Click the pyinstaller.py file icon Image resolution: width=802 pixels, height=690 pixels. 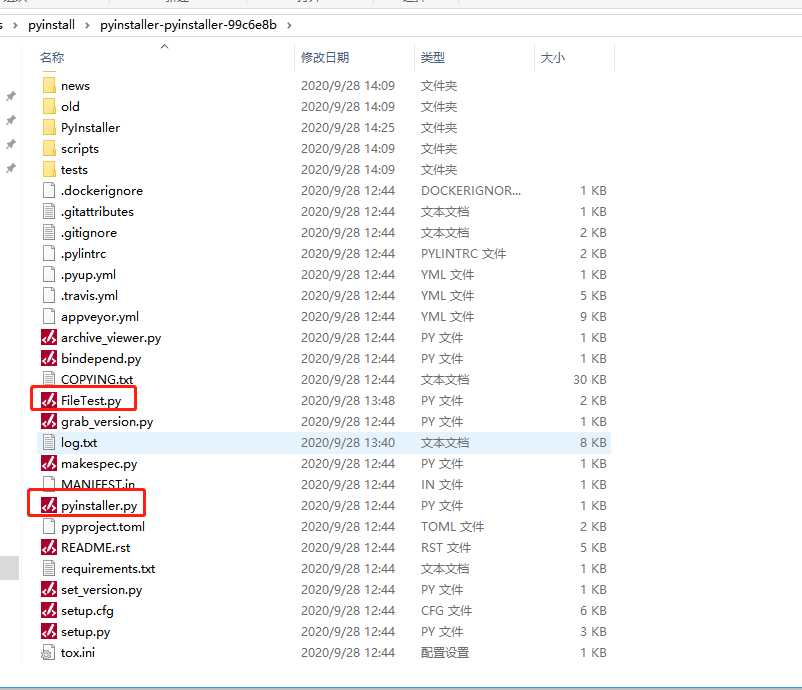[x=49, y=506]
